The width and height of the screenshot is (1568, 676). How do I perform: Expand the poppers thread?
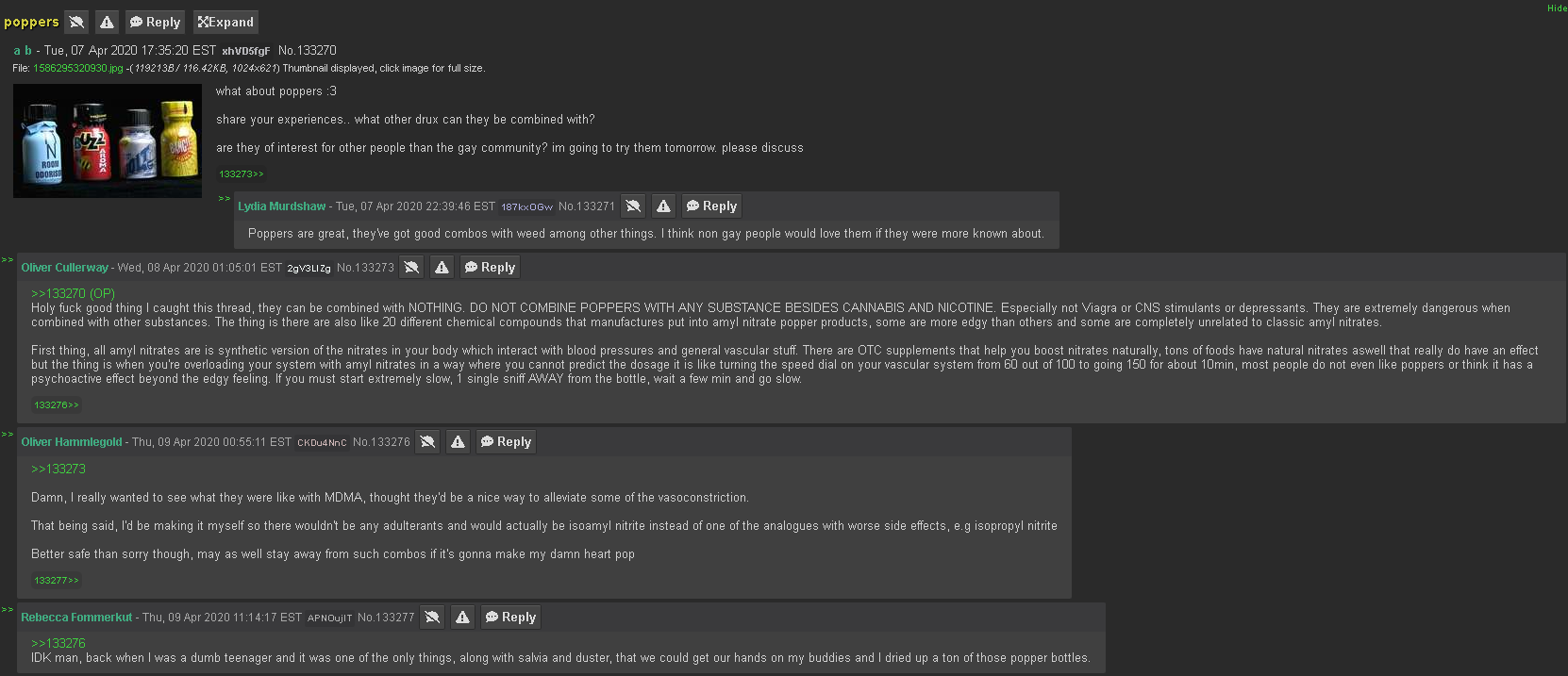click(x=225, y=22)
